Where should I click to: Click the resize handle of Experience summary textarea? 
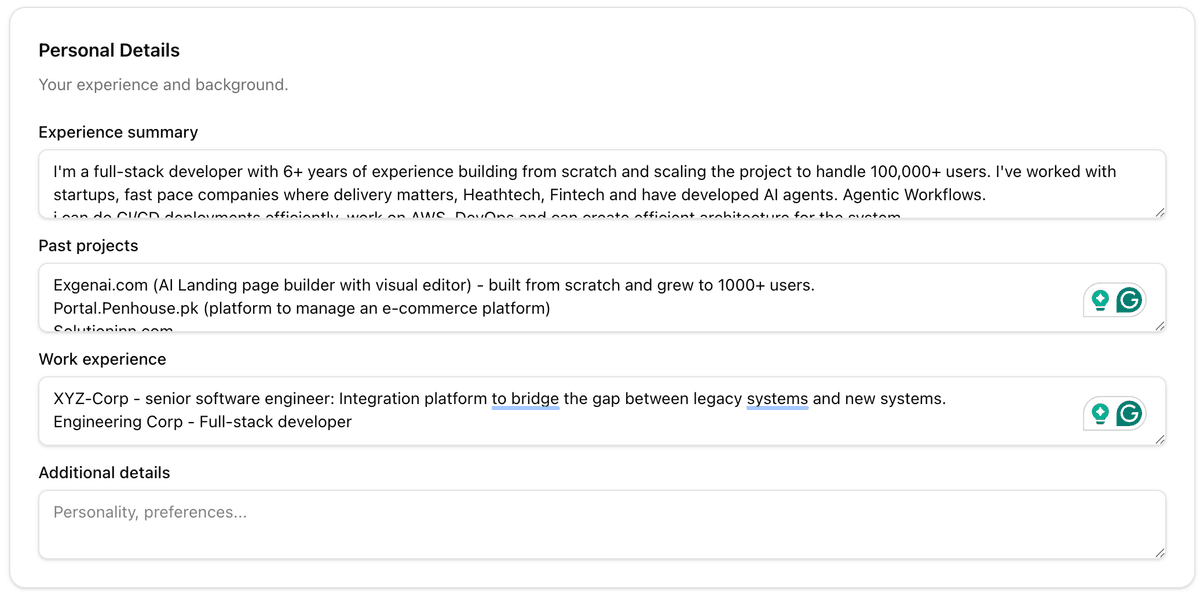coord(1160,212)
